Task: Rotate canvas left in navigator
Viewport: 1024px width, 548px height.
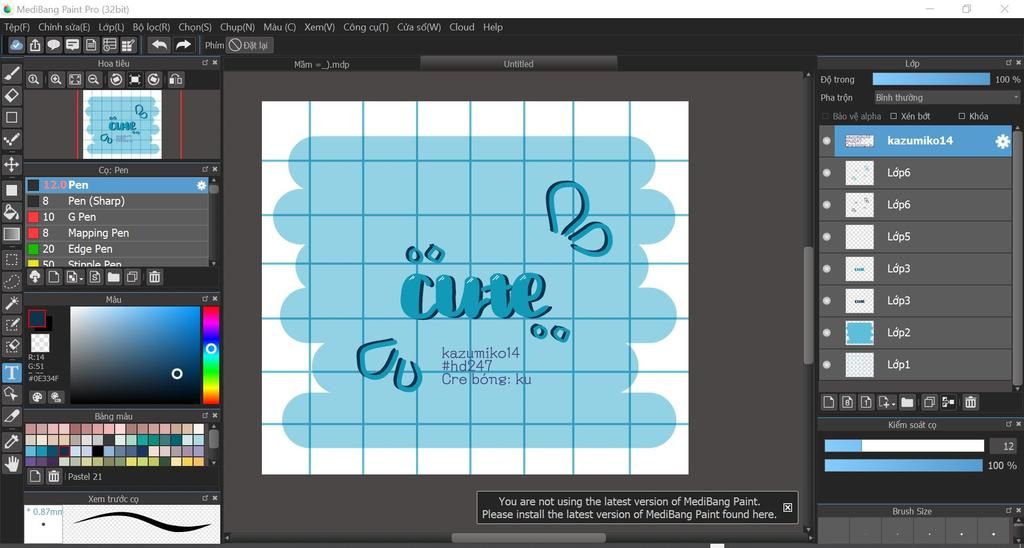Action: click(x=116, y=80)
